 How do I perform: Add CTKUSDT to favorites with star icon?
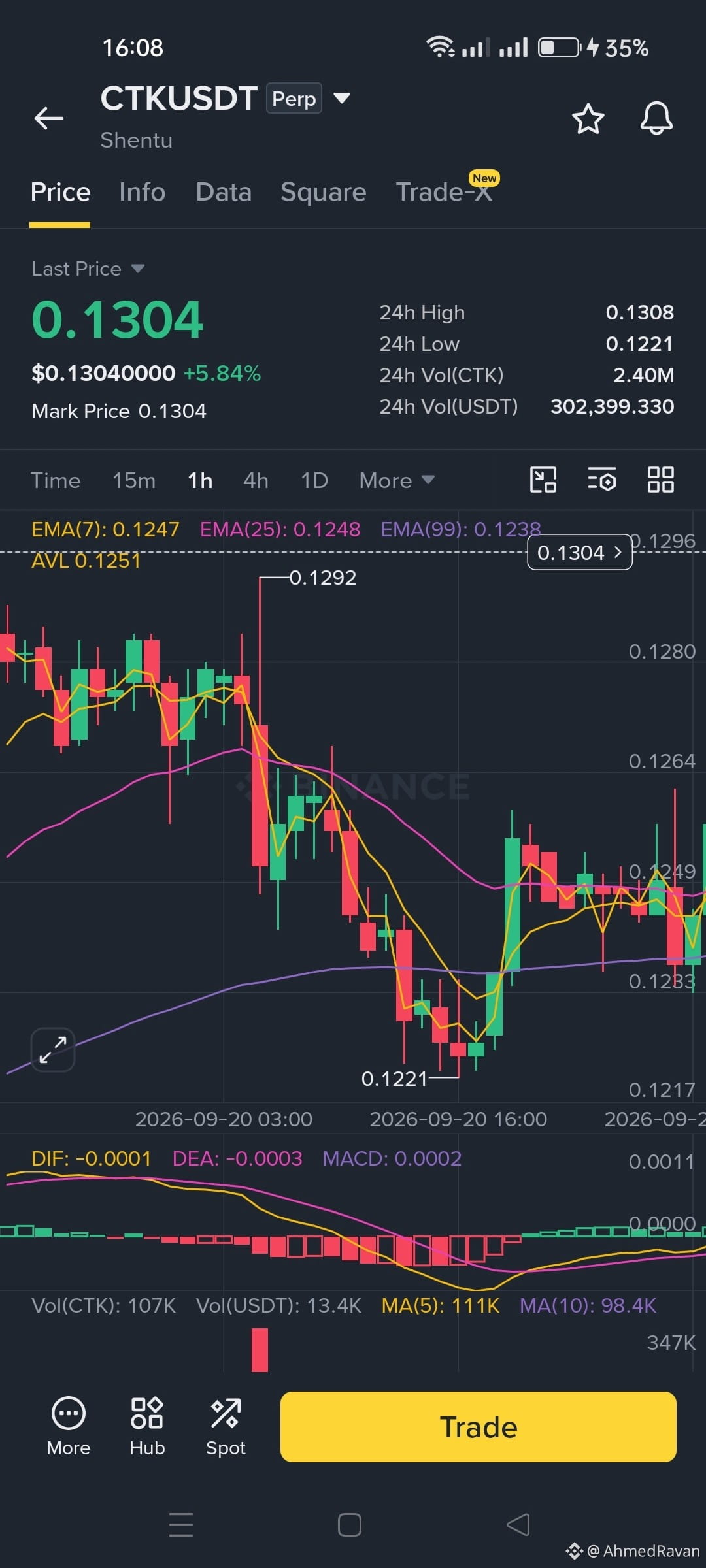point(588,119)
